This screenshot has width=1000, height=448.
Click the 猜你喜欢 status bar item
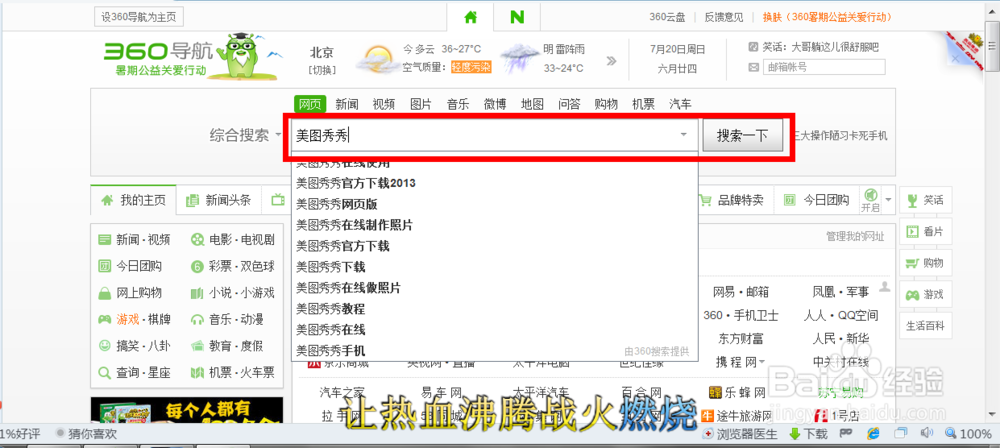[86, 434]
